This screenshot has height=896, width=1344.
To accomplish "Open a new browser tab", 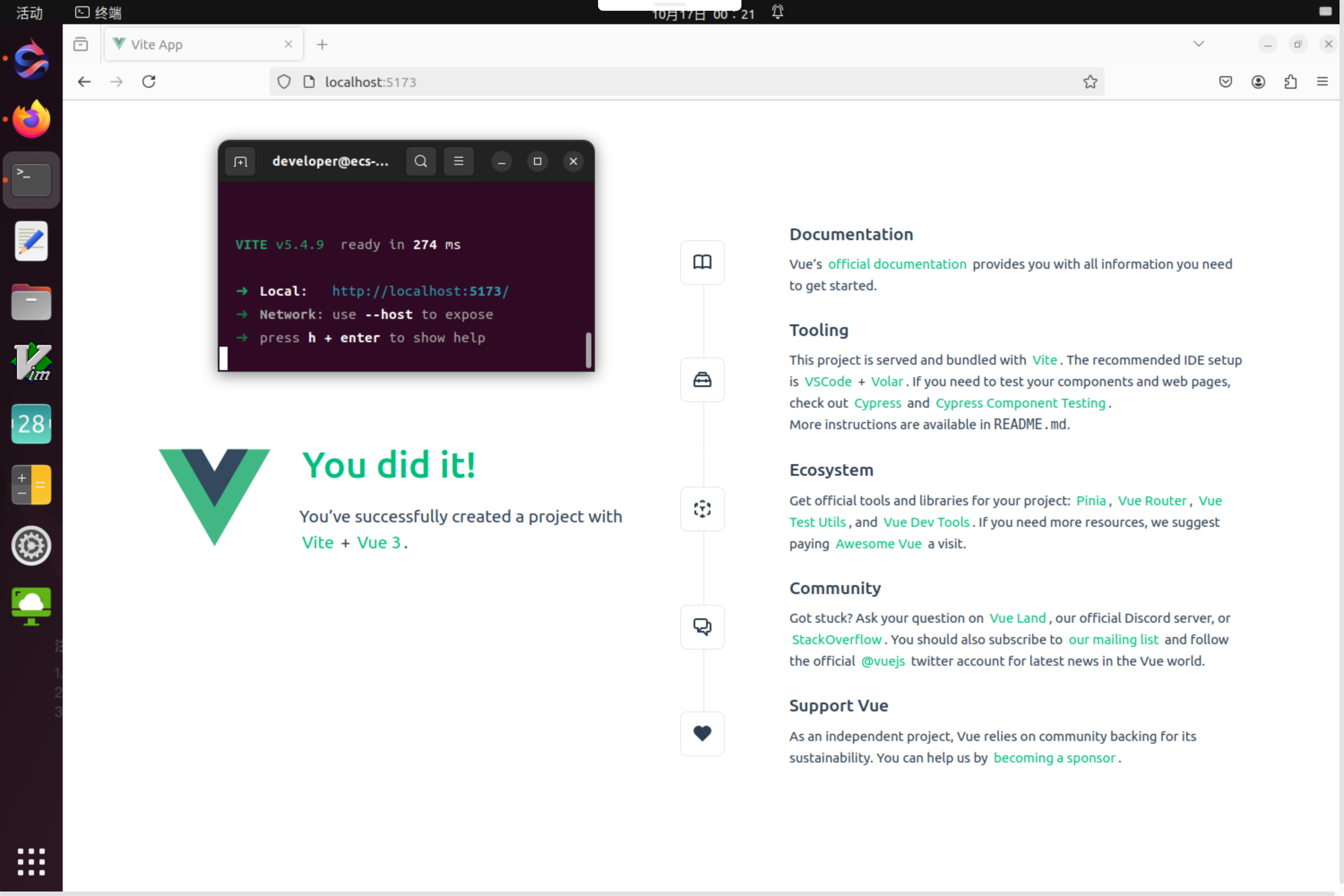I will coord(322,44).
